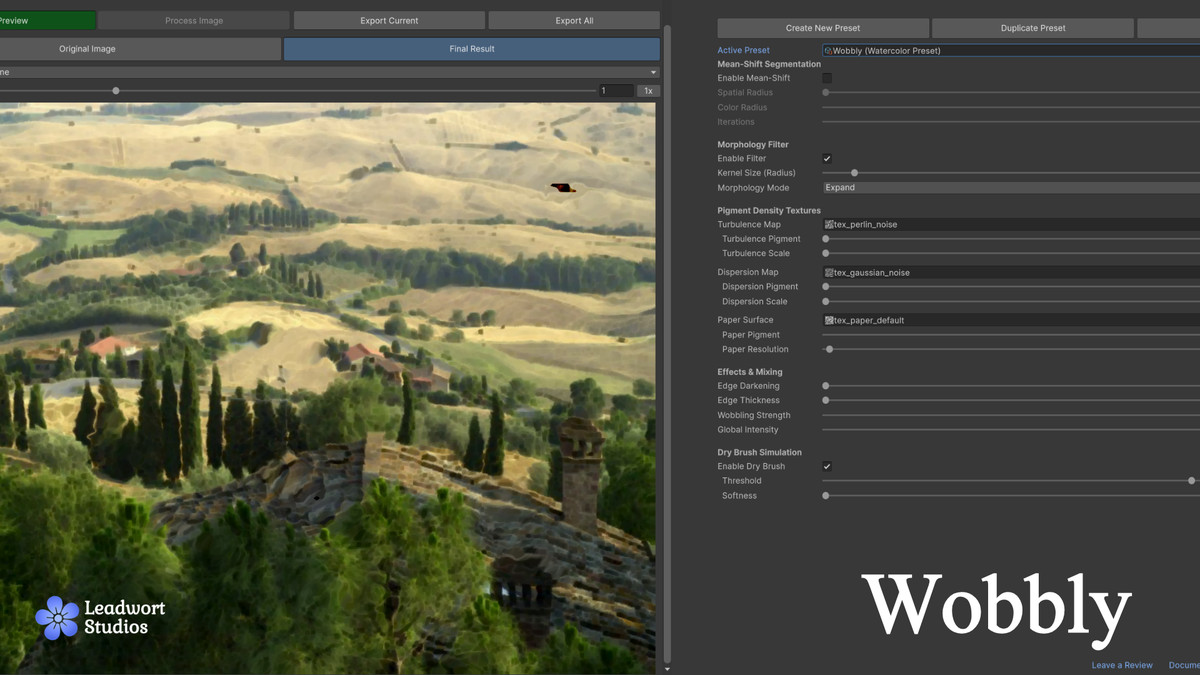
Task: Click the Turbulence Pigment slider handle
Action: [x=826, y=239]
